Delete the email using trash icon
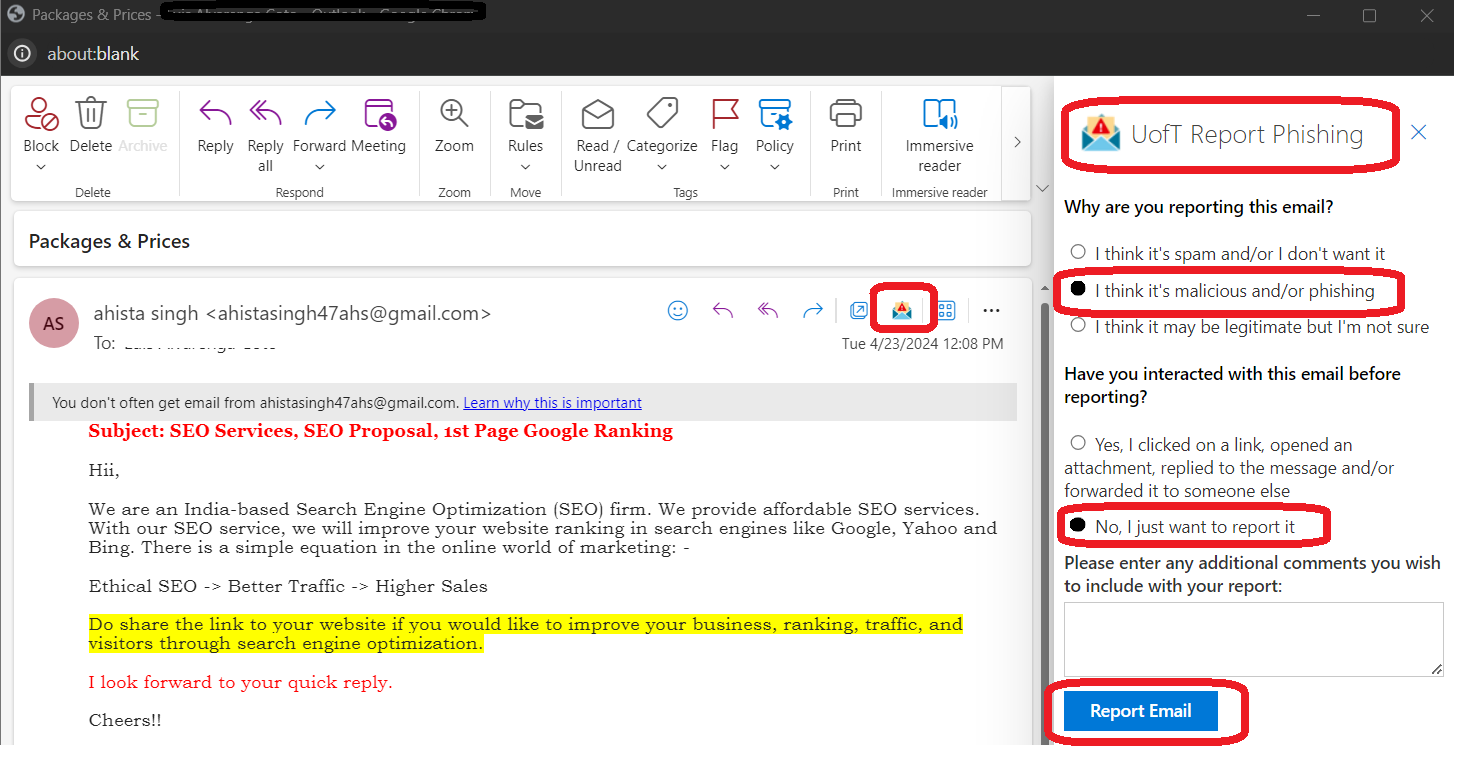1460x761 pixels. [91, 114]
